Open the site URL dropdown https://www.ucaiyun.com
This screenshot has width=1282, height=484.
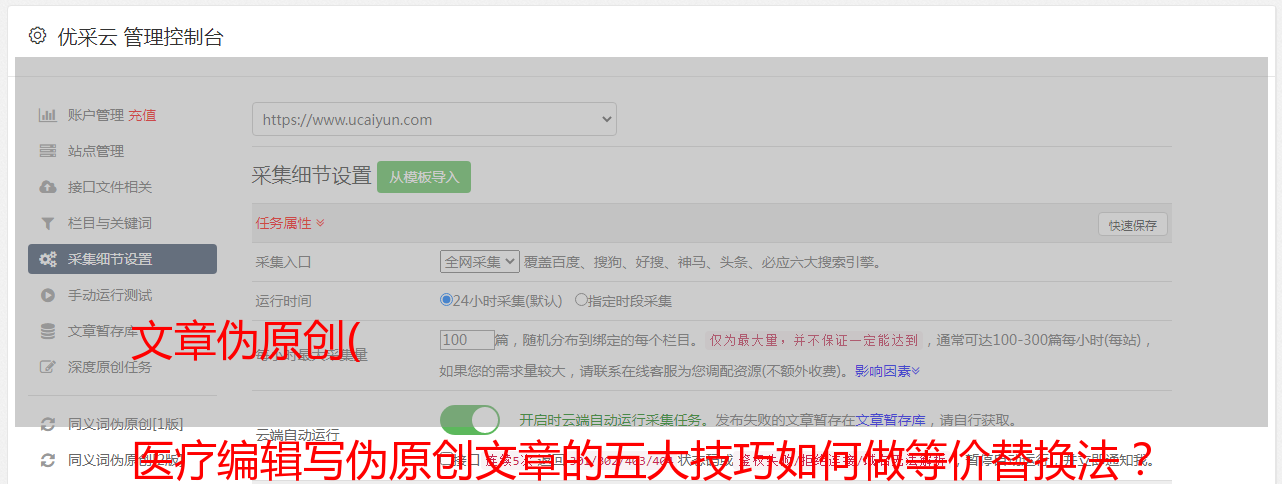[x=434, y=119]
